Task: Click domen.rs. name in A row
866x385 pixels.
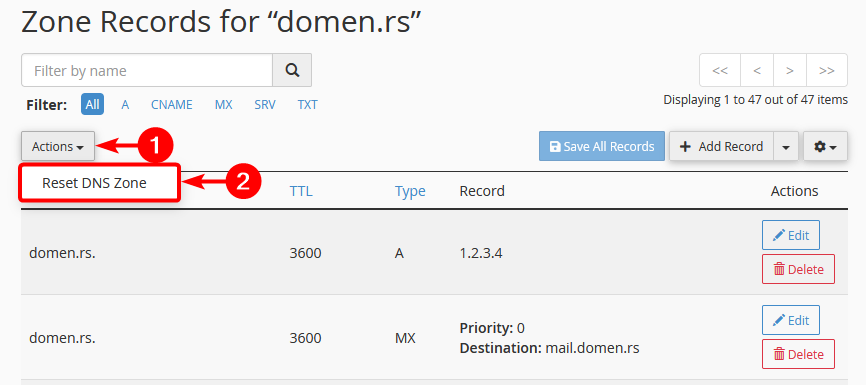Action: click(62, 254)
